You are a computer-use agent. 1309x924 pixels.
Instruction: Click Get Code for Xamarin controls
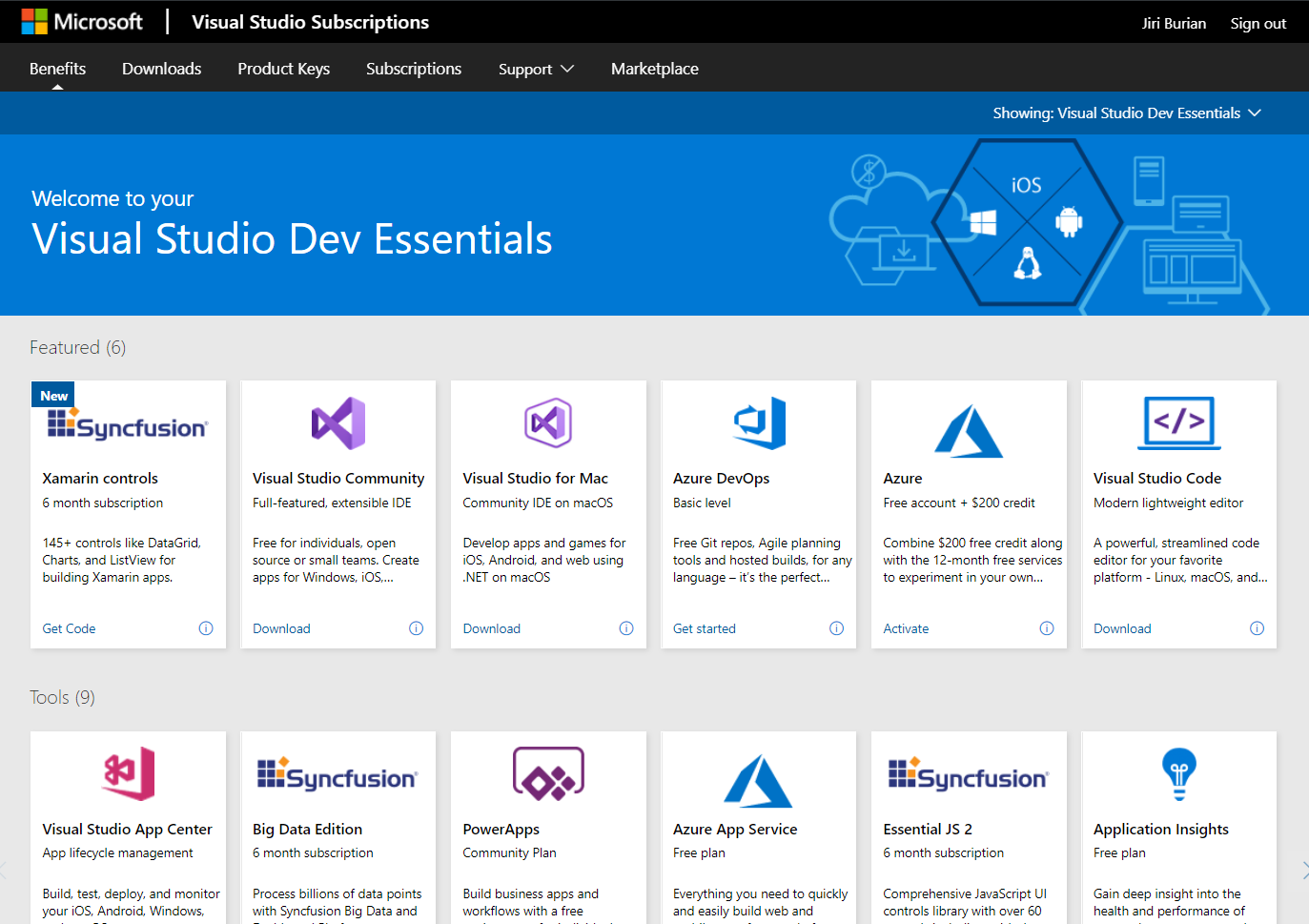(x=69, y=628)
